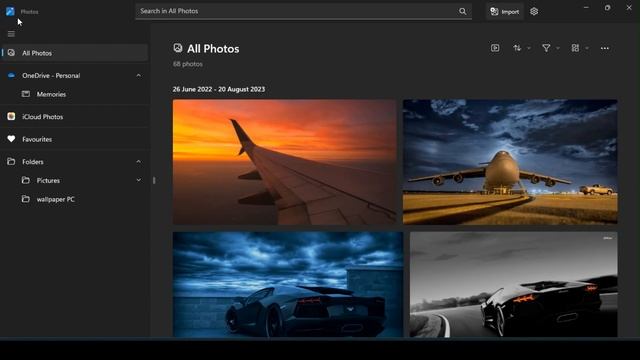
Task: Open the Settings gear icon
Action: pyautogui.click(x=534, y=12)
